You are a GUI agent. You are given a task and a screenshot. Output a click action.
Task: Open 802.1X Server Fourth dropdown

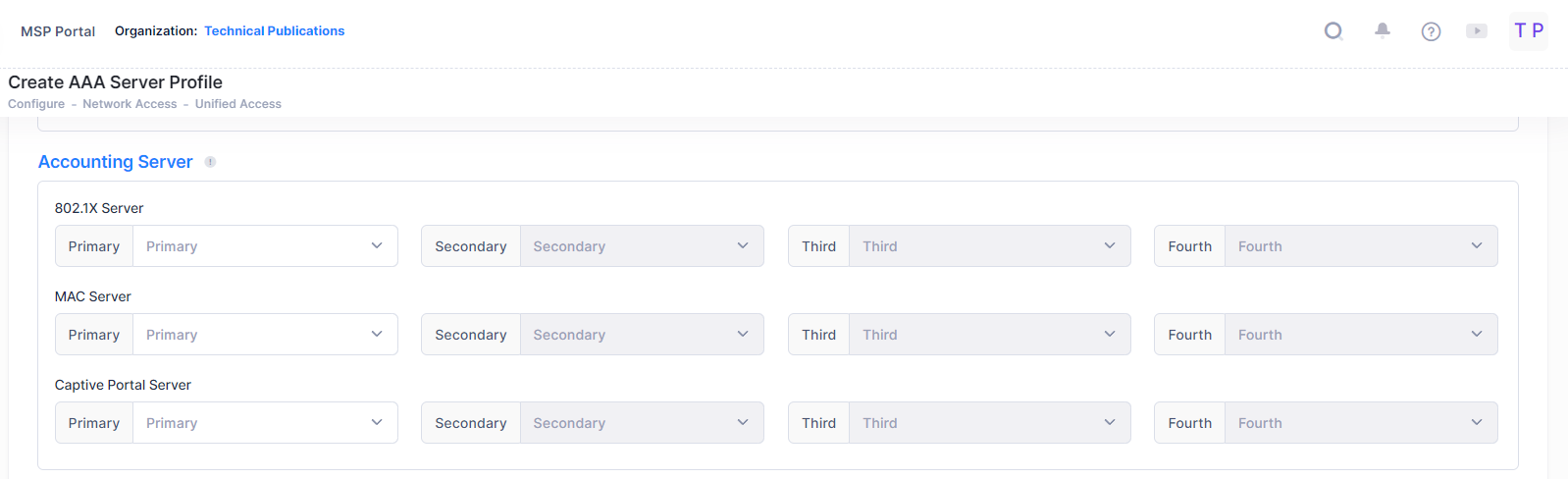(1360, 246)
